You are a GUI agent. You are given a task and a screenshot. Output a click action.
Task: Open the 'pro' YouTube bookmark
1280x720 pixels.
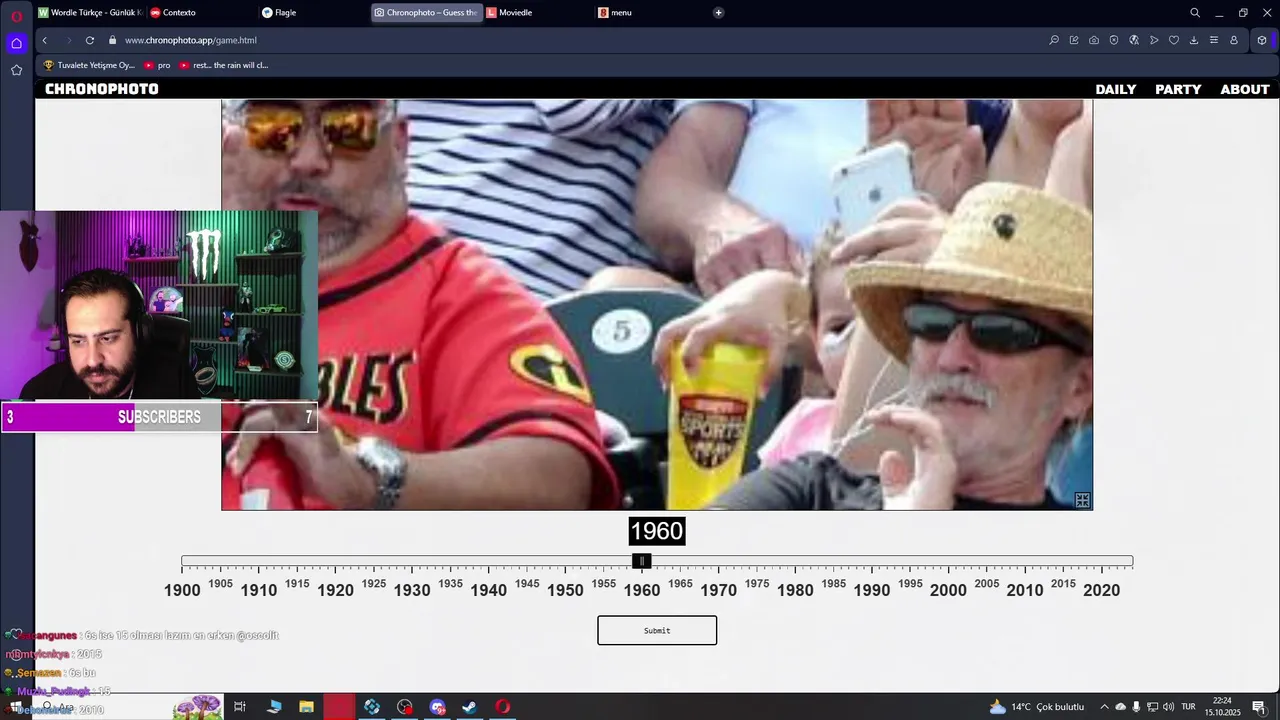[x=158, y=65]
